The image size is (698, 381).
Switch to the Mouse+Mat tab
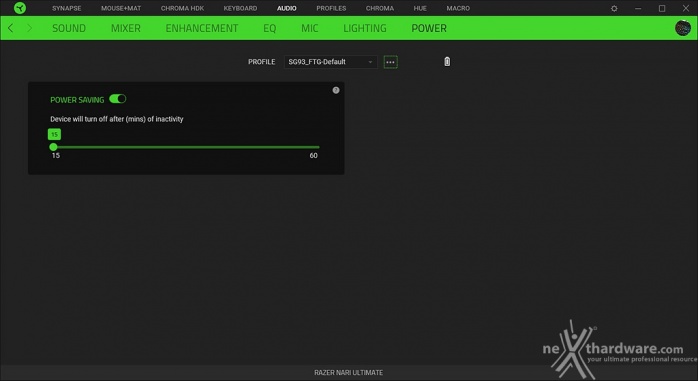121,8
